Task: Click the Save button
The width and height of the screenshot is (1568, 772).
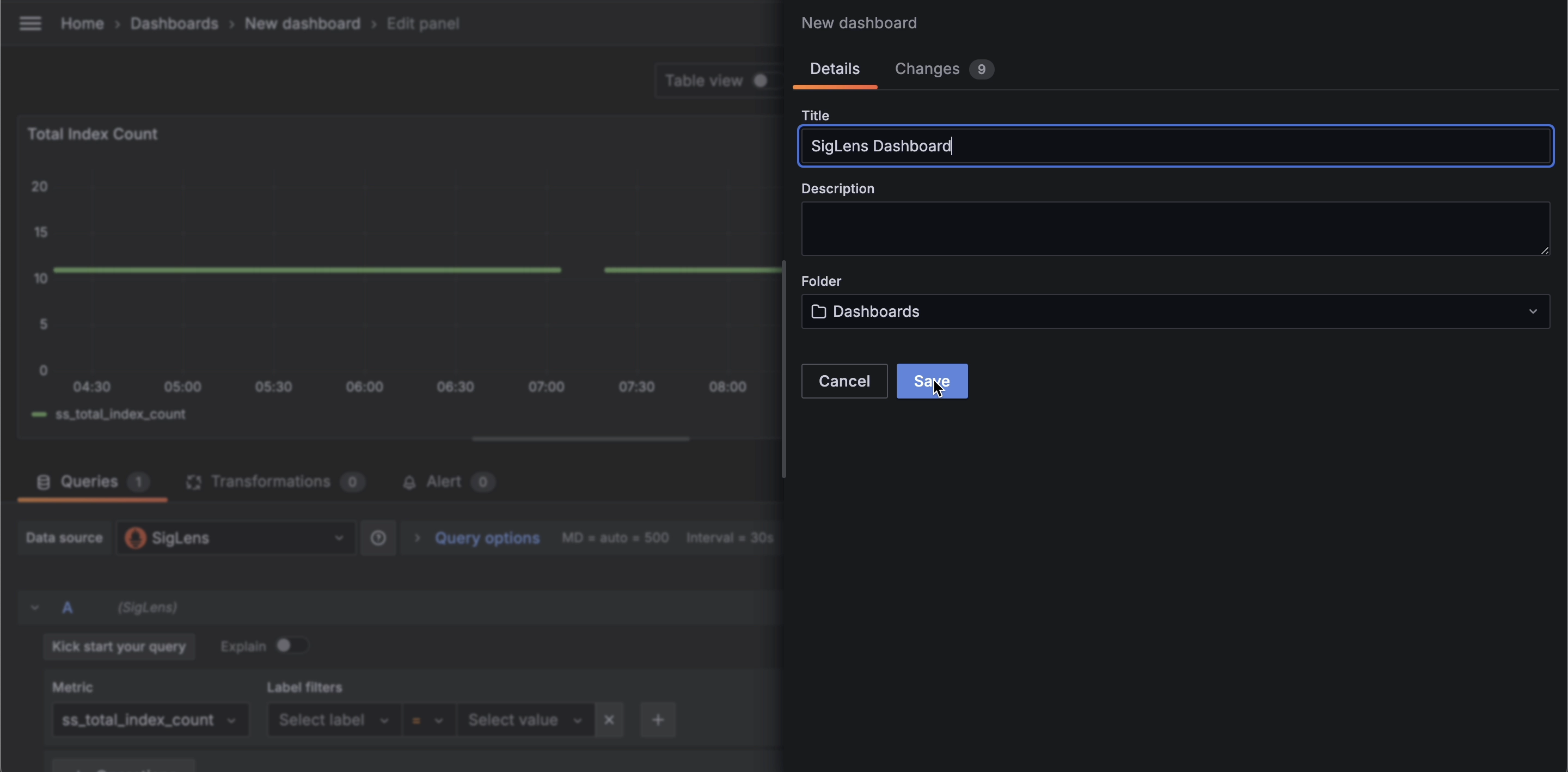Action: [932, 381]
